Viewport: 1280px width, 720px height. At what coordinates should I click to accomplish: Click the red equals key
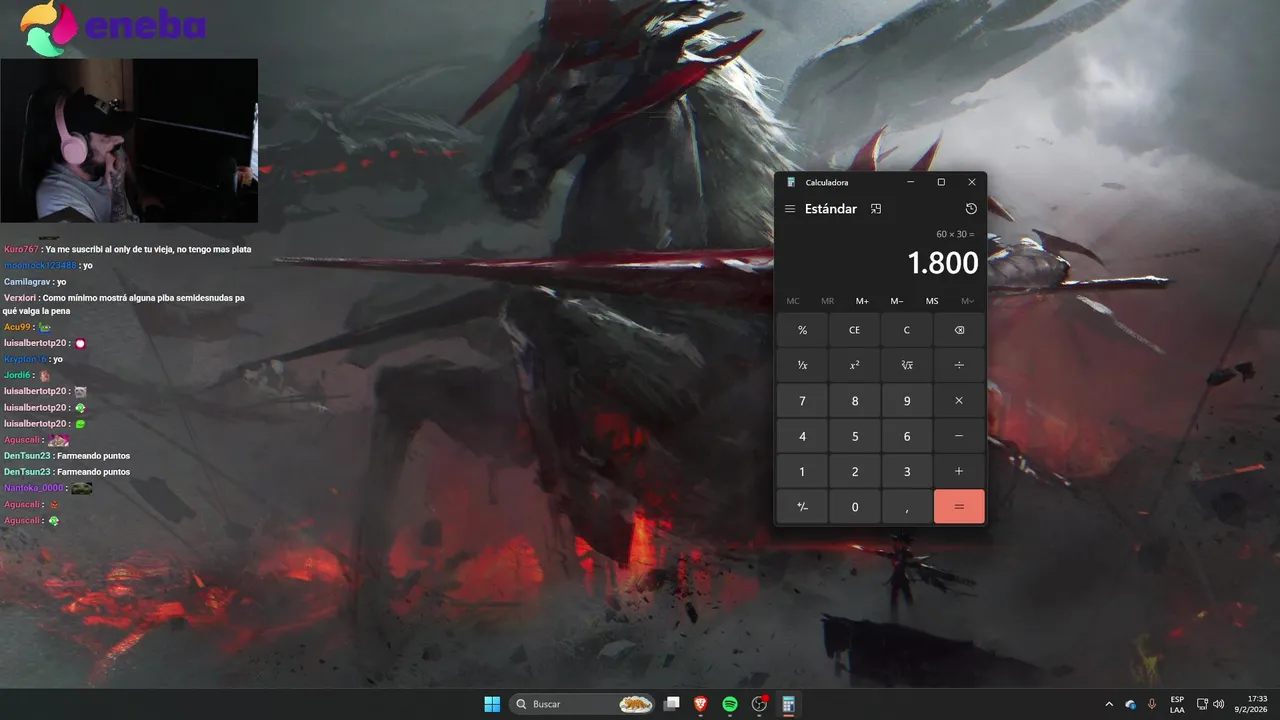pos(959,507)
